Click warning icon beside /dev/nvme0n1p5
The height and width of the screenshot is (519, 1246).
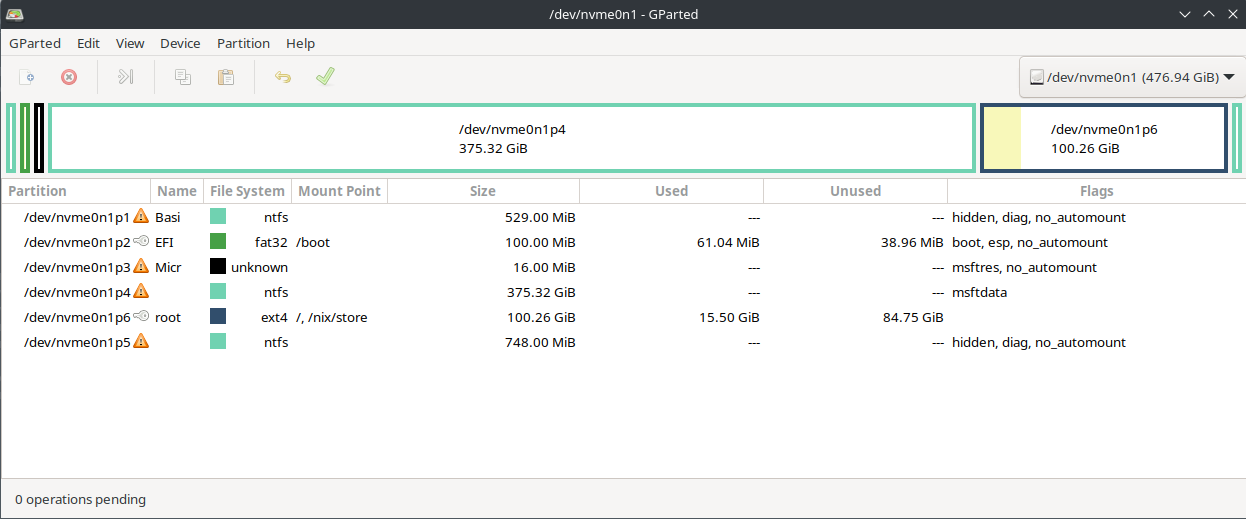[141, 341]
